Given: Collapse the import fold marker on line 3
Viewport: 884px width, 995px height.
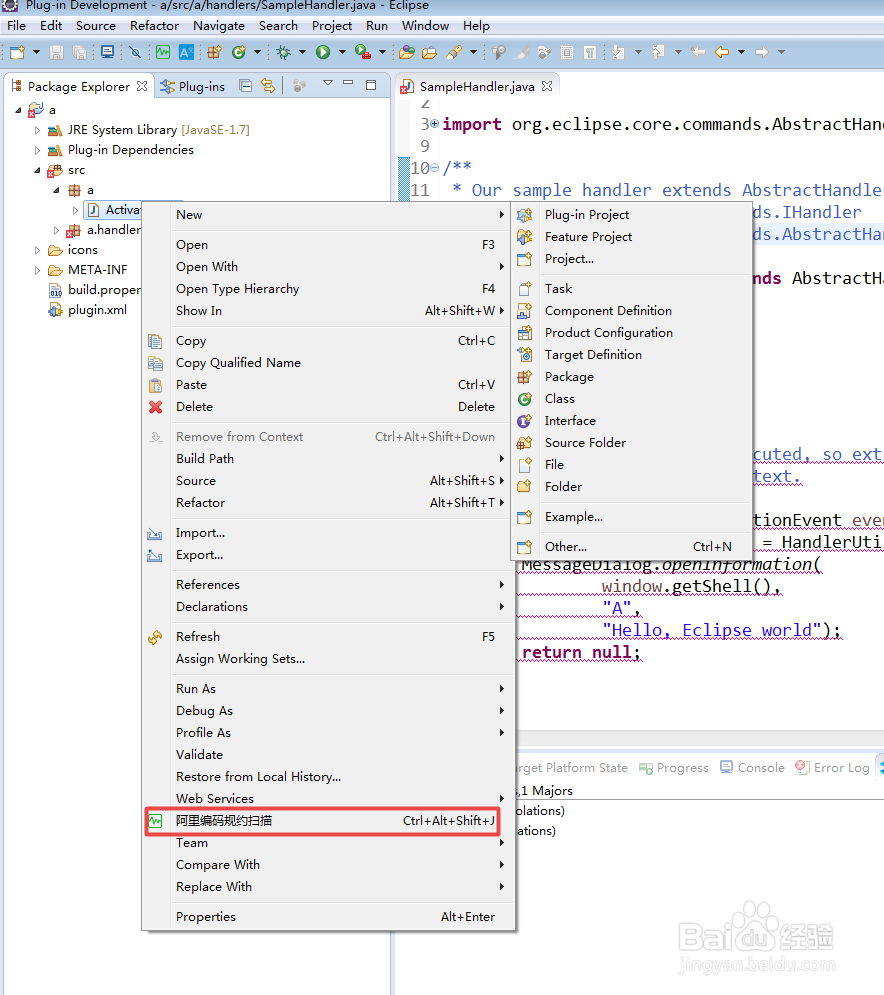Looking at the screenshot, I should pyautogui.click(x=435, y=123).
